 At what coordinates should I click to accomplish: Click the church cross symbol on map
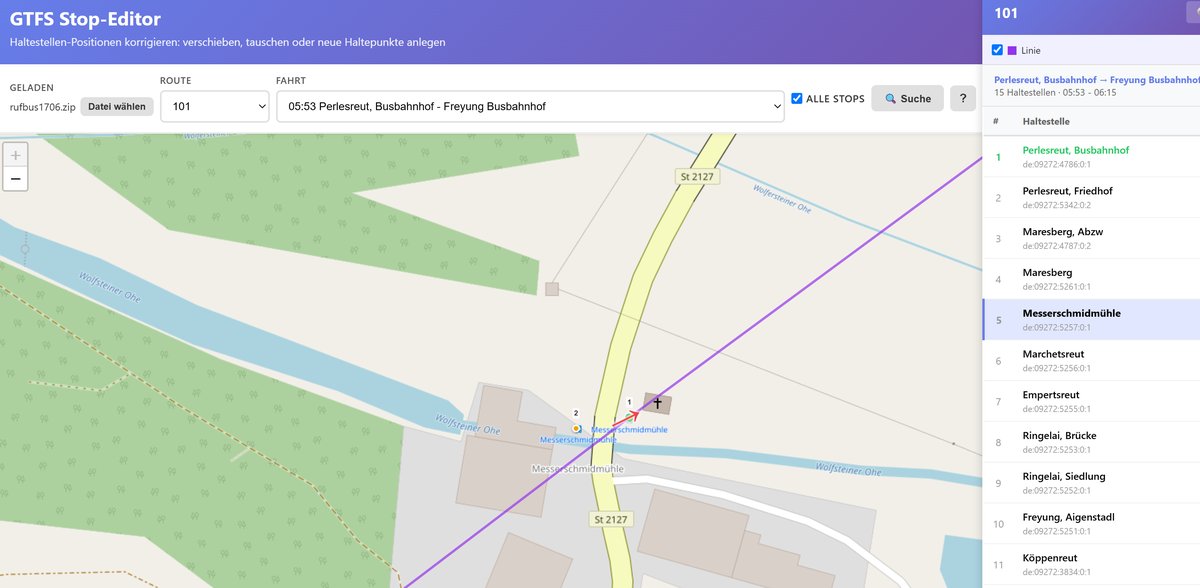(657, 403)
